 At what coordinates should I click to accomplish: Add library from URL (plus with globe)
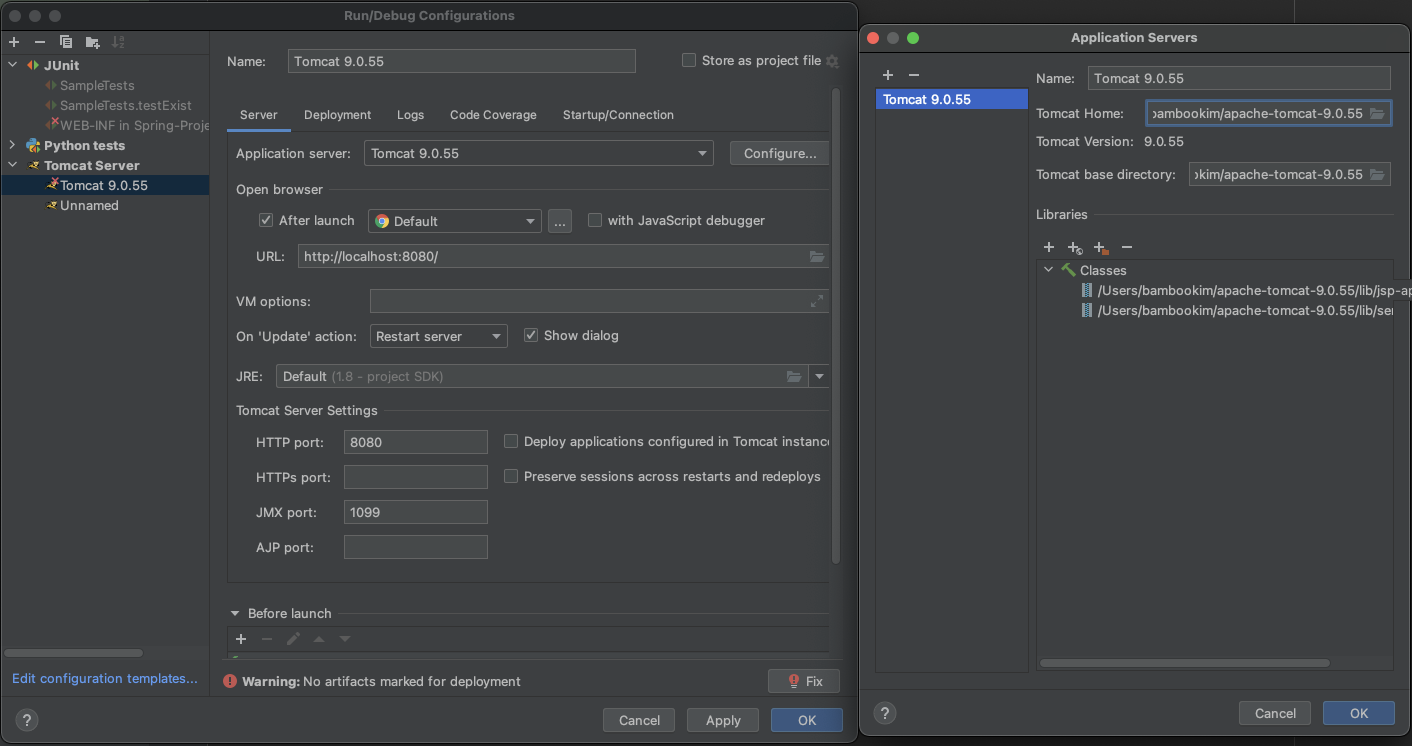pyautogui.click(x=1075, y=247)
